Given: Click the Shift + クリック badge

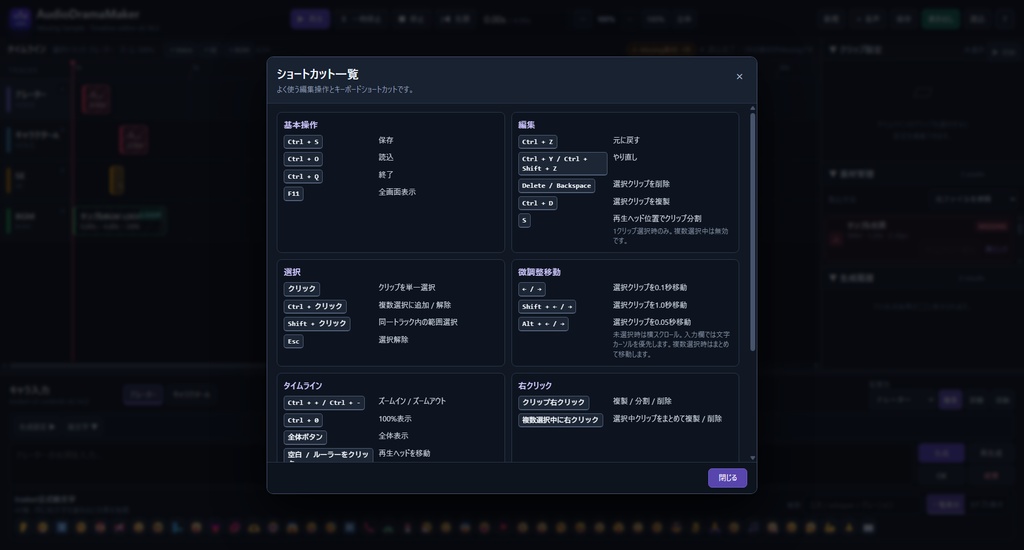Looking at the screenshot, I should (317, 324).
